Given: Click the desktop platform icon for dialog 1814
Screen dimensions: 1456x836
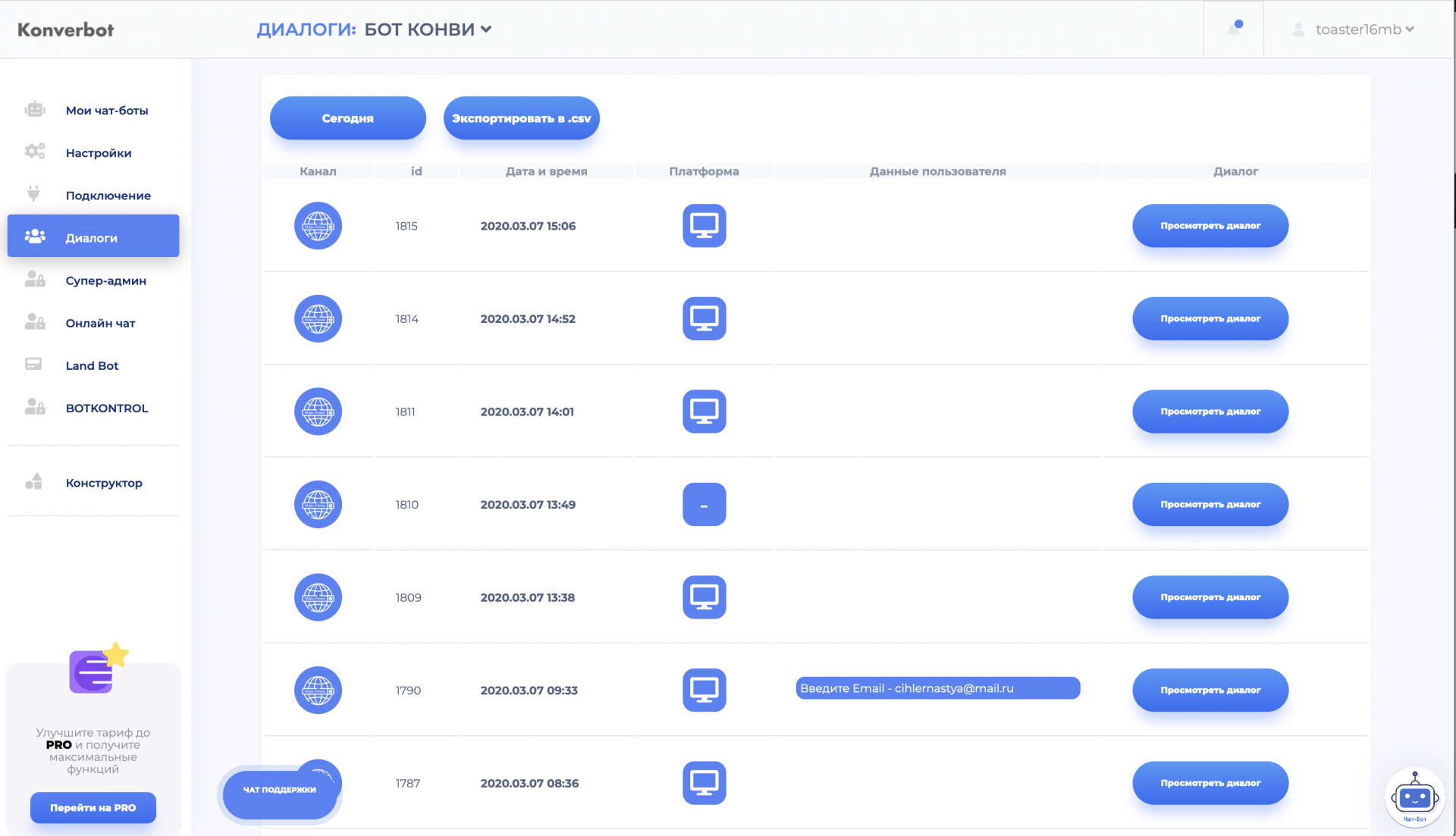Looking at the screenshot, I should 704,319.
